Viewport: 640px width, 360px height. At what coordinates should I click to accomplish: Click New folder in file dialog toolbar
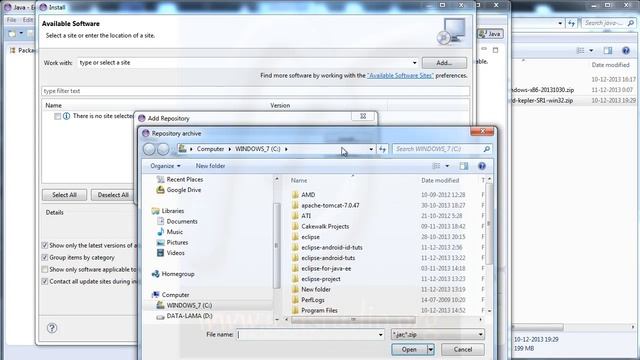click(210, 166)
